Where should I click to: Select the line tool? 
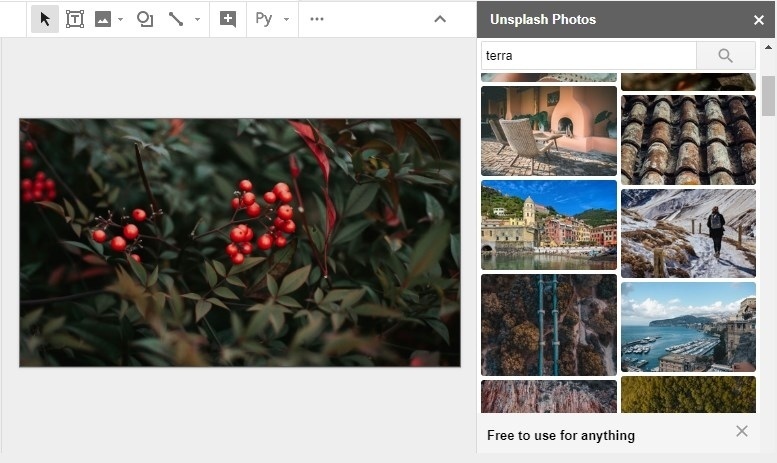click(175, 19)
